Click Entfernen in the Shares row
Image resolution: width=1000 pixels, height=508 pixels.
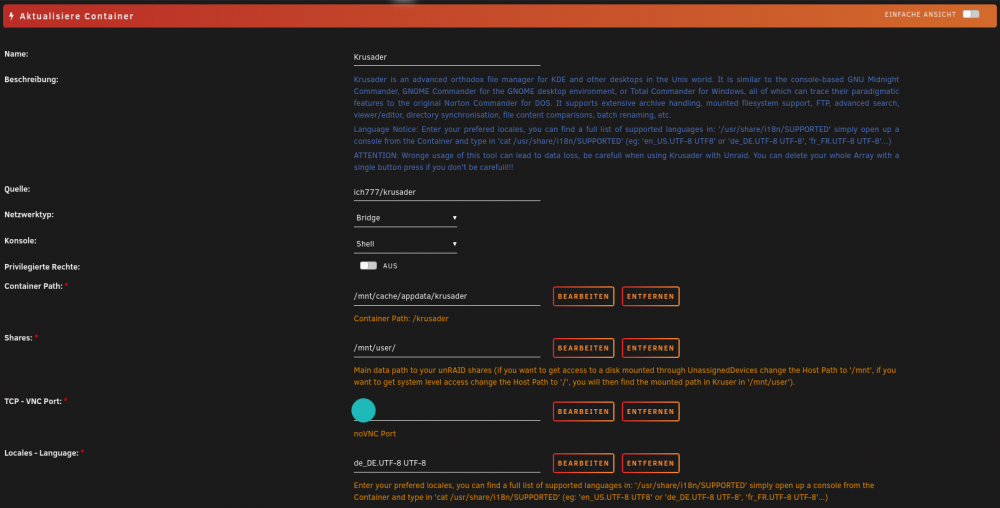pyautogui.click(x=651, y=348)
